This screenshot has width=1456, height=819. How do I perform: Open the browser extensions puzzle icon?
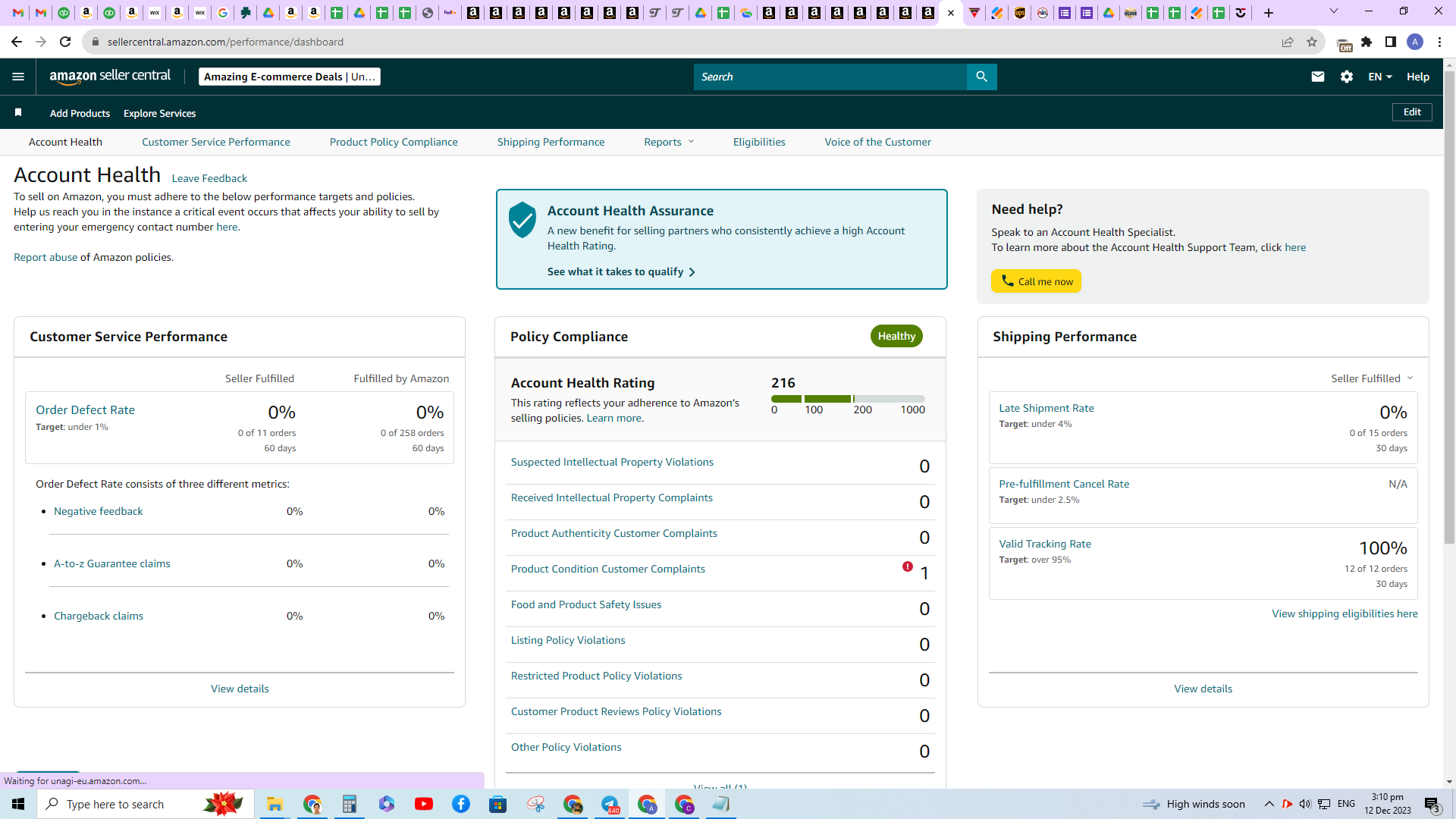click(x=1367, y=42)
